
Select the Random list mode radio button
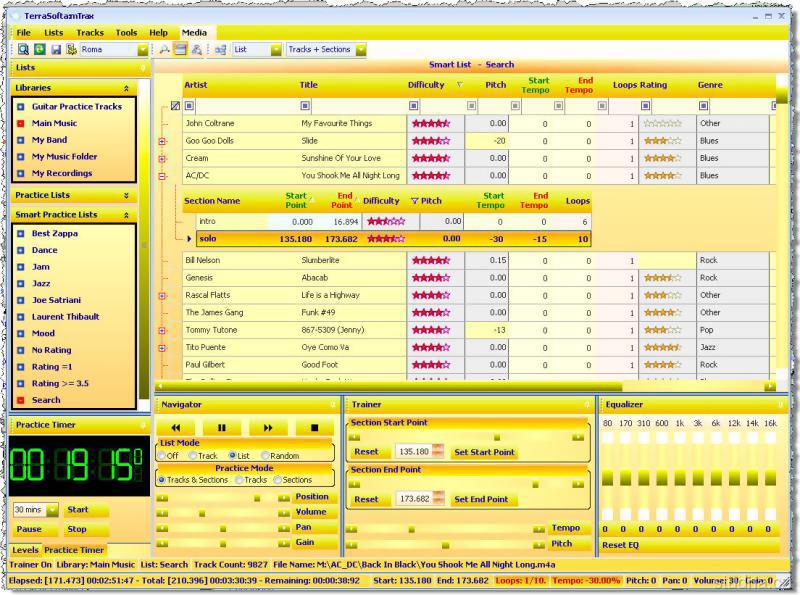coord(265,455)
